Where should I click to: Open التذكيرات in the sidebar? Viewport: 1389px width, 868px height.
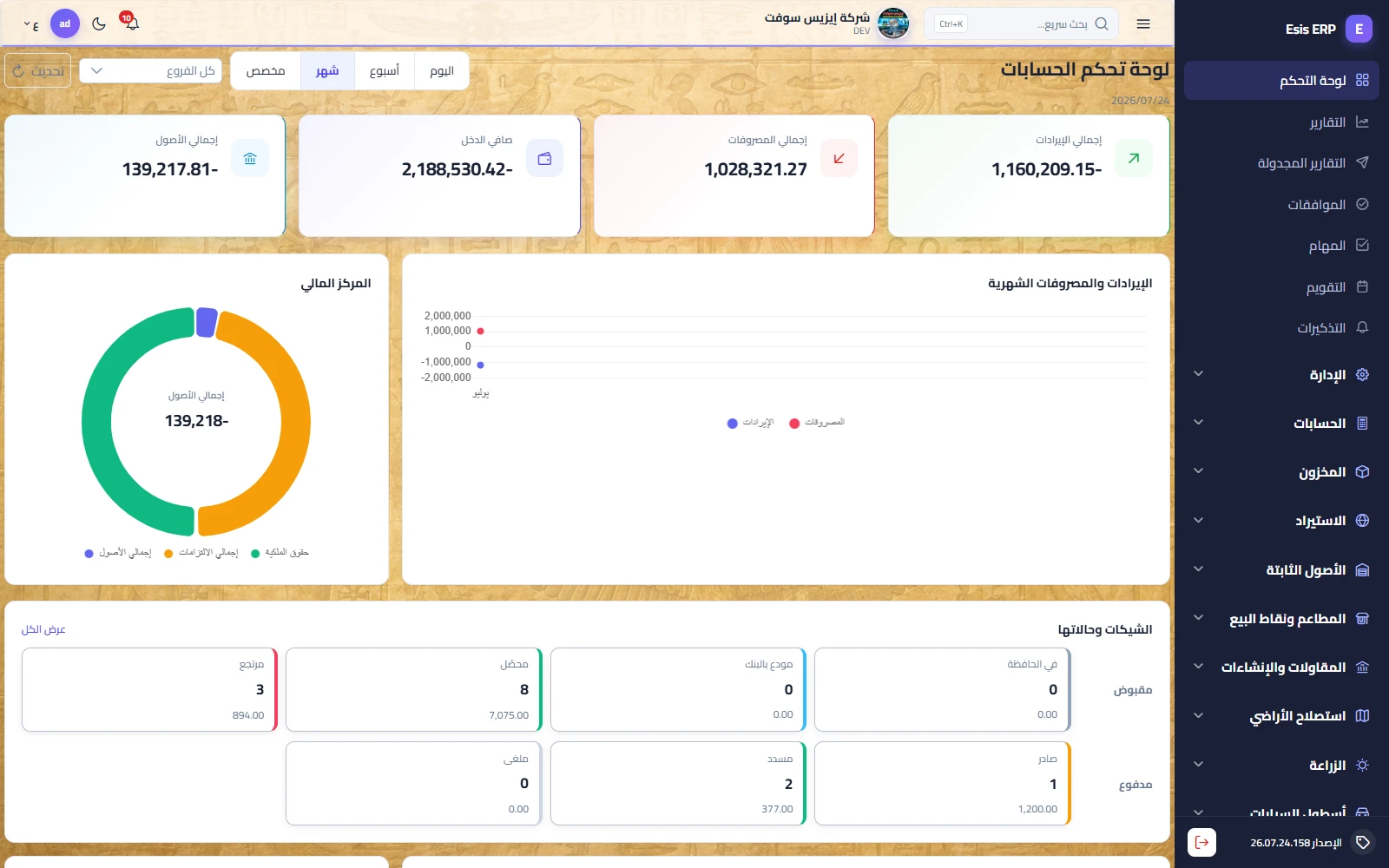[1281, 328]
